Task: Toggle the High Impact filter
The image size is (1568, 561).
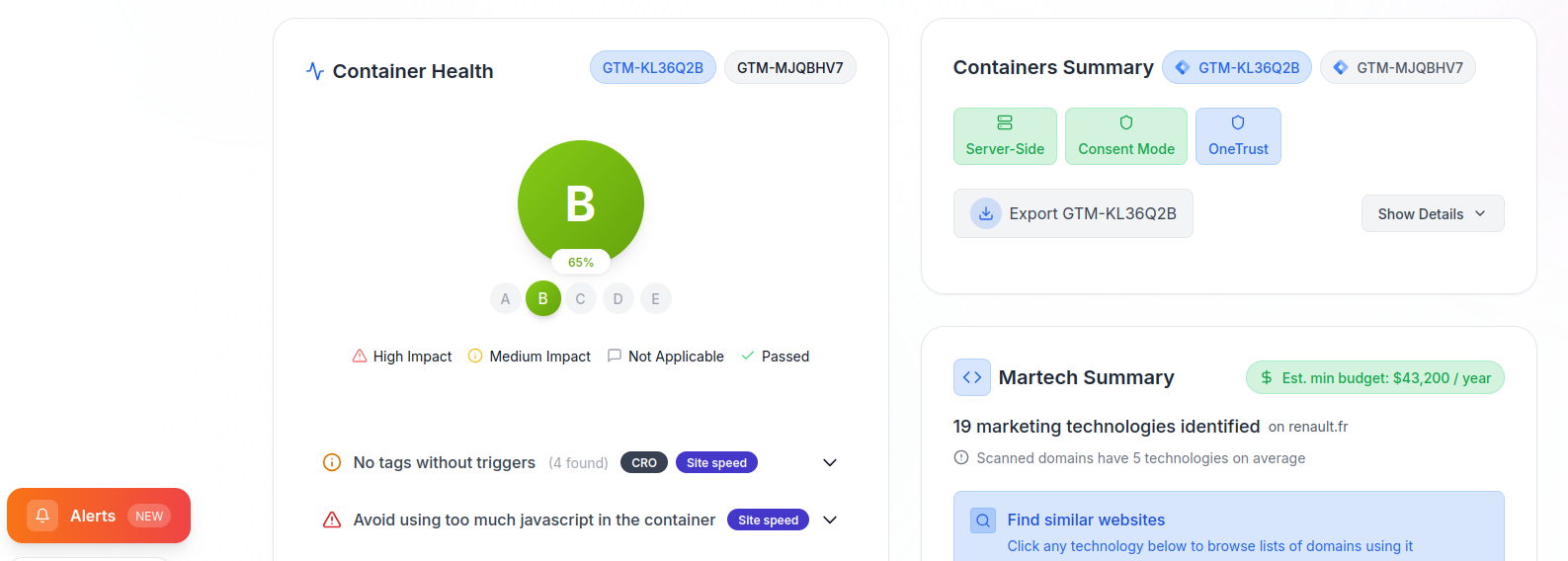Action: point(402,357)
